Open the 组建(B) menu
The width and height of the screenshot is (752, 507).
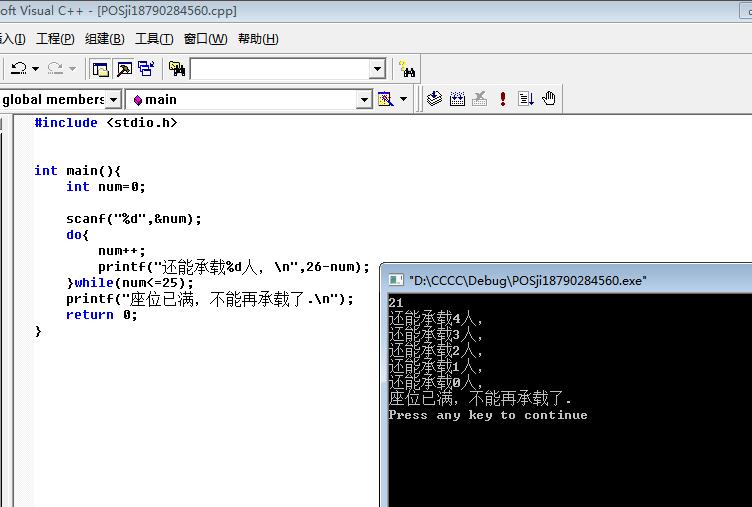click(x=105, y=39)
